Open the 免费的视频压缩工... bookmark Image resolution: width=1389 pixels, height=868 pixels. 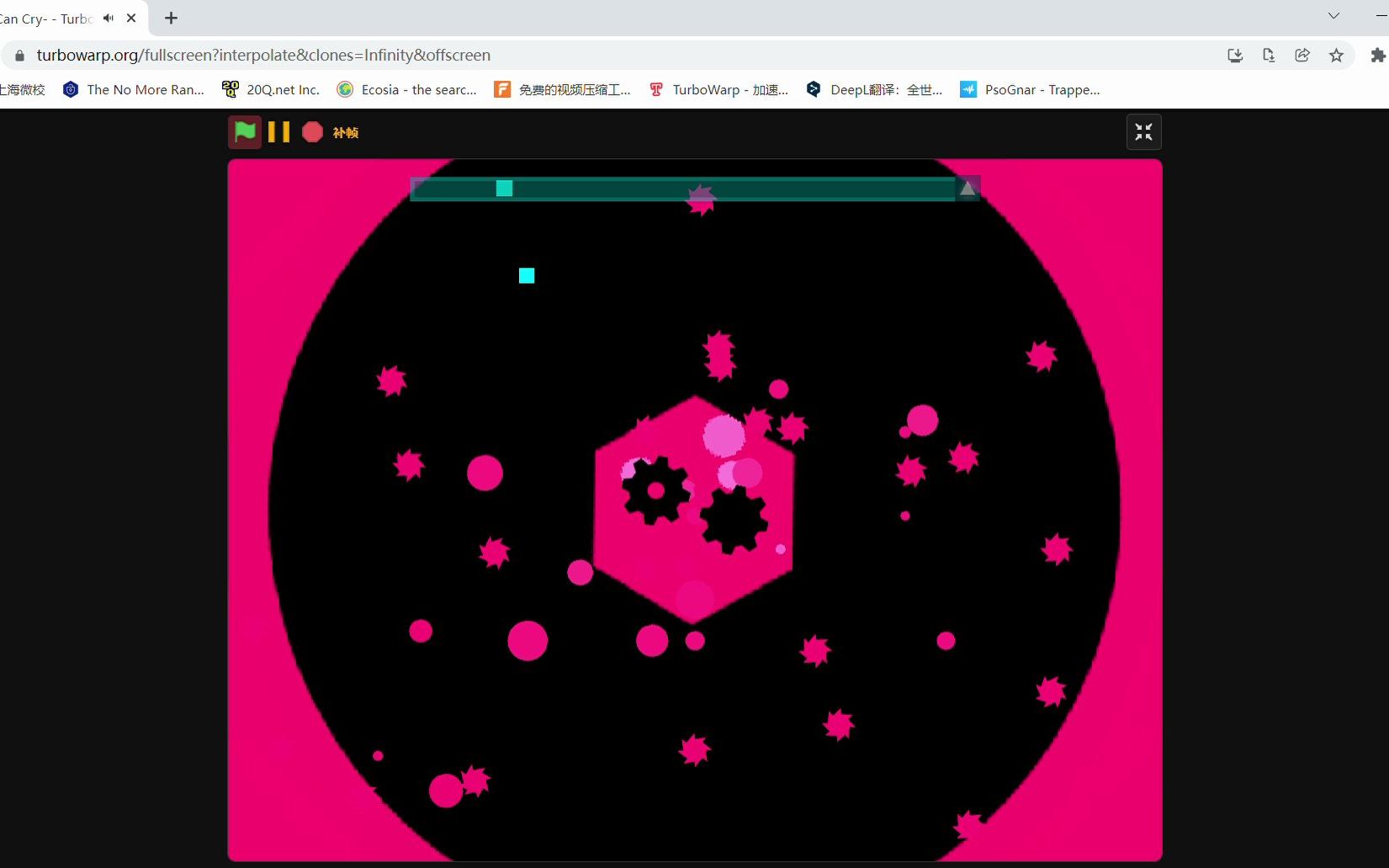(562, 89)
